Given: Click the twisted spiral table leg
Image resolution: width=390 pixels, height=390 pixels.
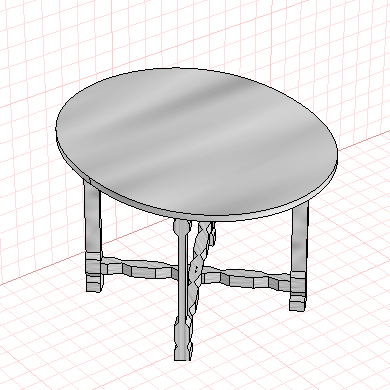Looking at the screenshot, I should pos(201,267).
